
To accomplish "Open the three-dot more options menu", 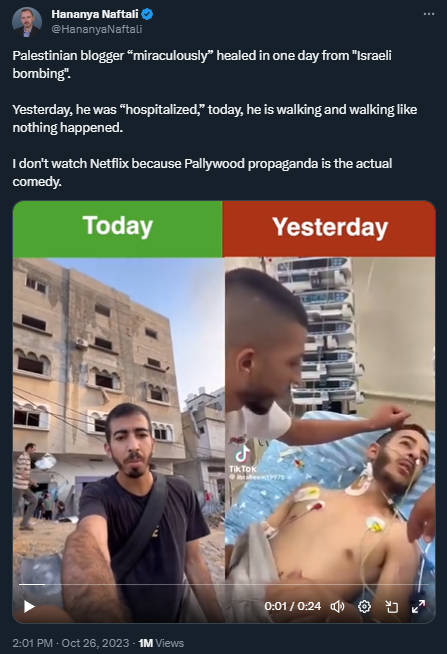I will 429,14.
